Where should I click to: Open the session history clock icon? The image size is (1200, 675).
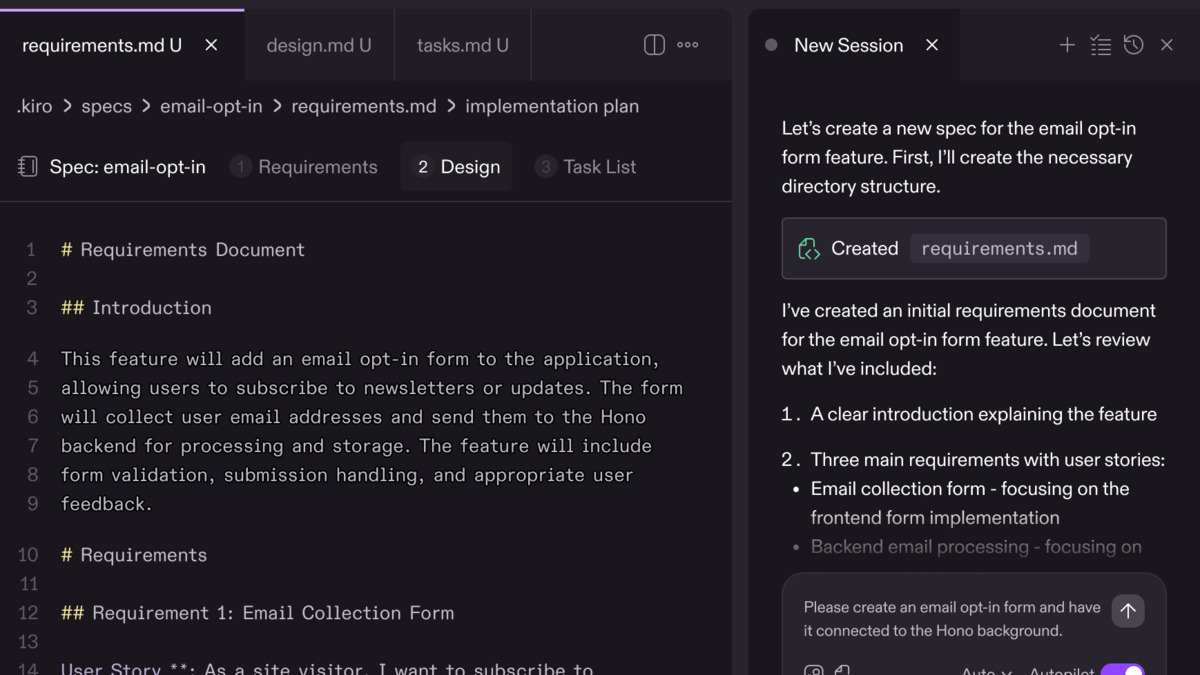1133,45
